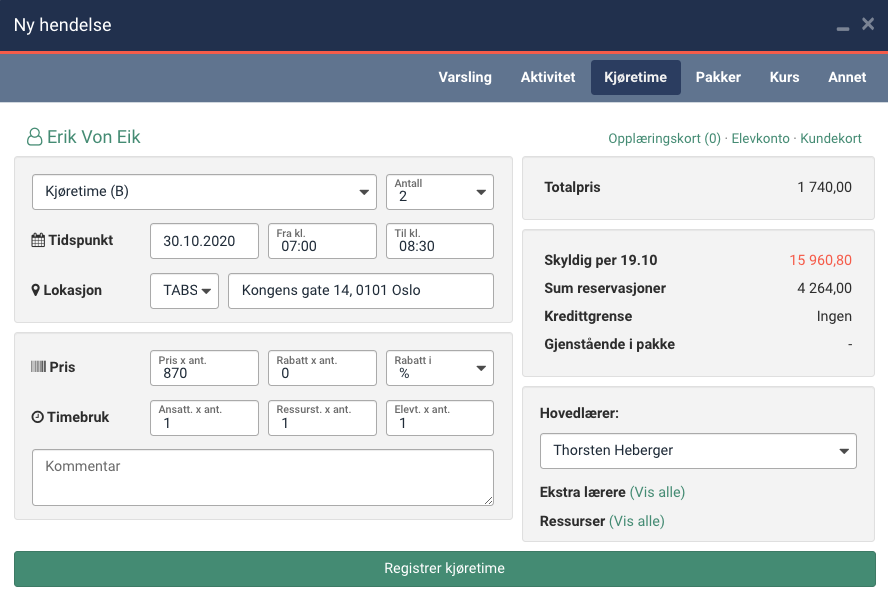Click the date field showing 30.10.2020
The width and height of the screenshot is (888, 592).
coord(204,241)
